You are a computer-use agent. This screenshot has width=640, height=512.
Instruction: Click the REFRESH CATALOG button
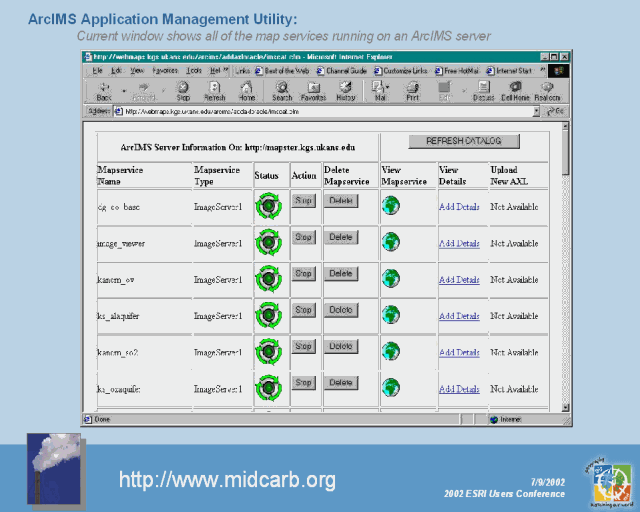click(464, 141)
